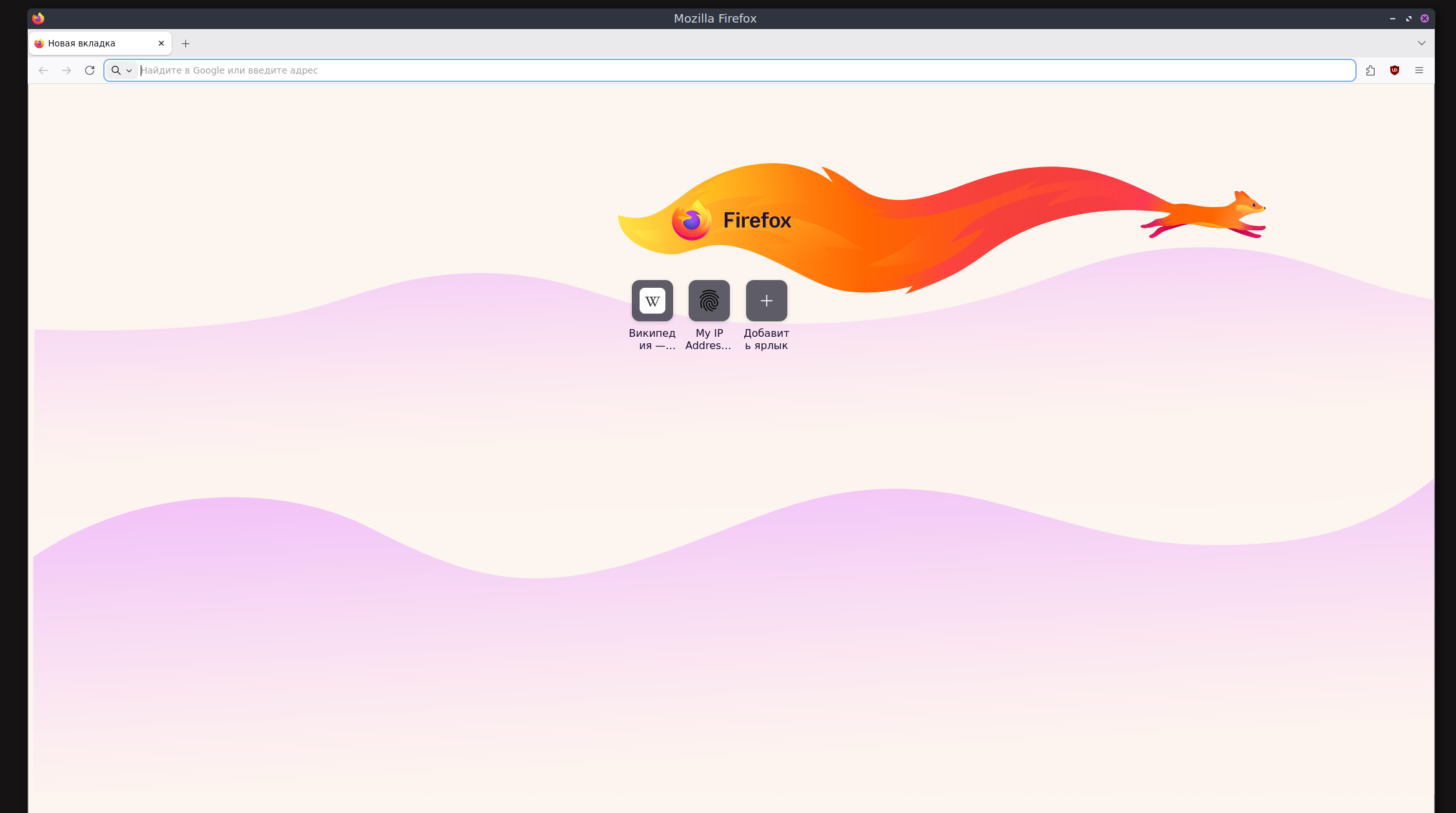1456x813 pixels.
Task: Go forward with the forward arrow
Action: 66,70
